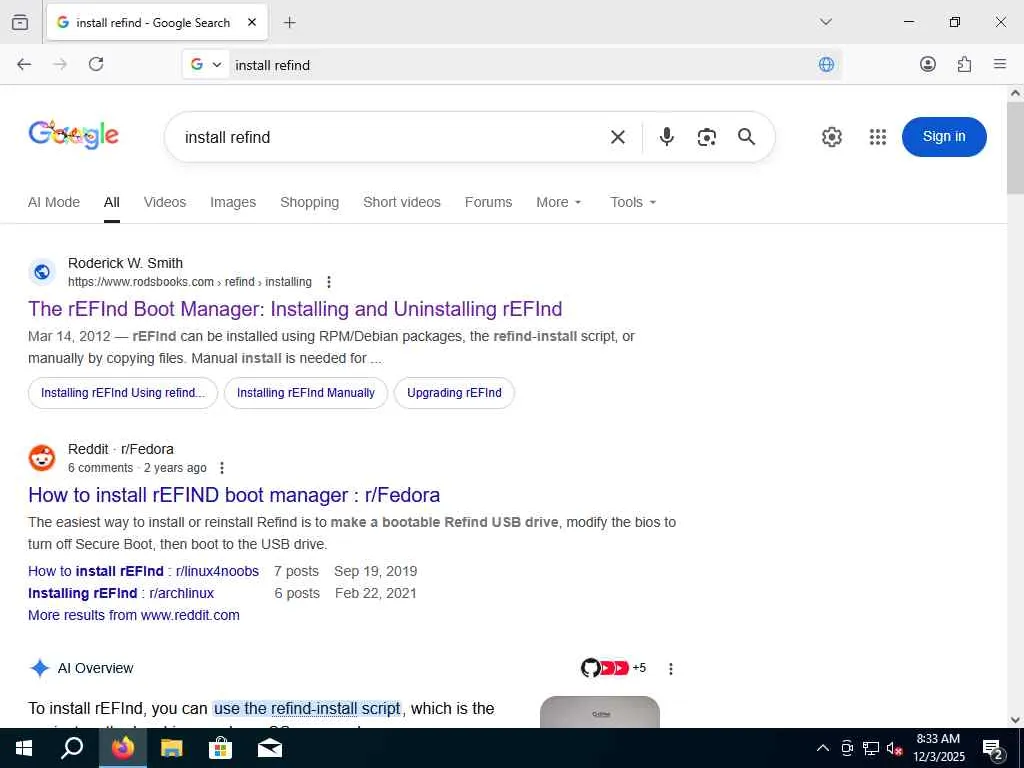Open Microsoft Store from the taskbar
The height and width of the screenshot is (768, 1024).
coord(221,748)
